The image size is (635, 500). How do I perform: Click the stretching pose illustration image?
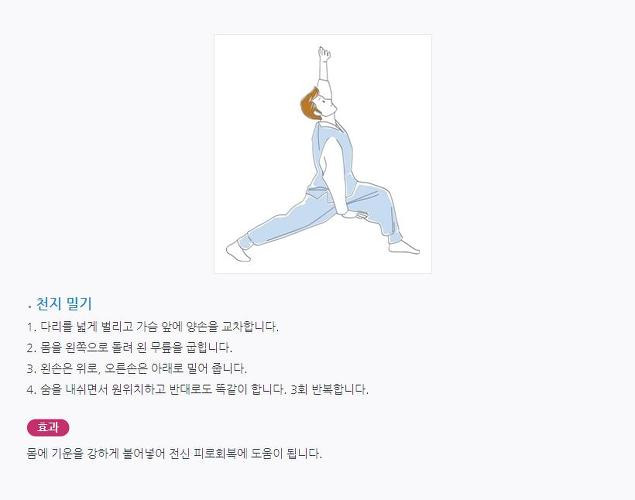click(x=323, y=154)
